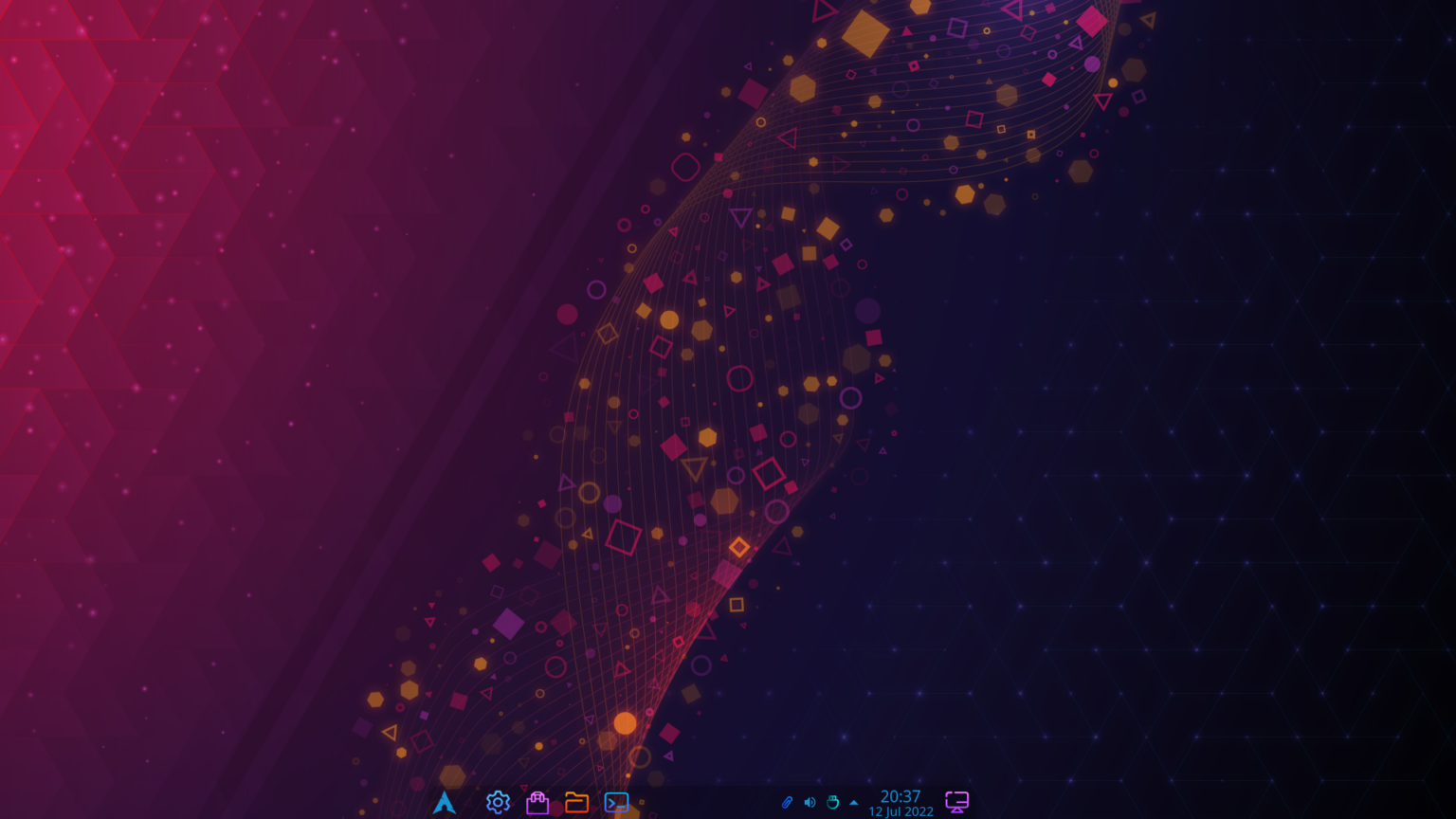1456x819 pixels.
Task: Select the date 12 Jul 2022
Action: pyautogui.click(x=900, y=811)
